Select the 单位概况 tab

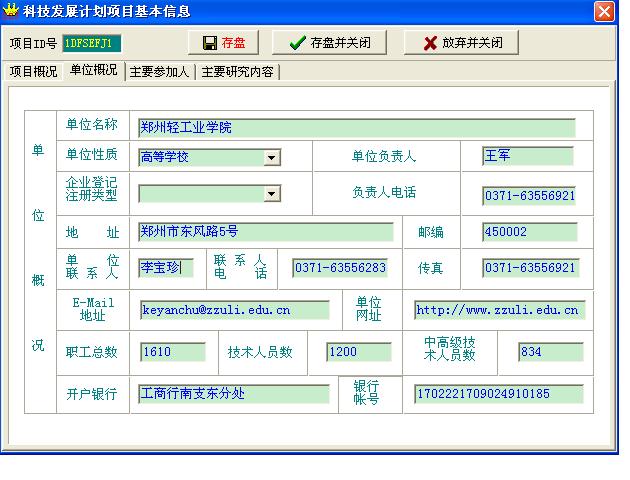click(93, 71)
